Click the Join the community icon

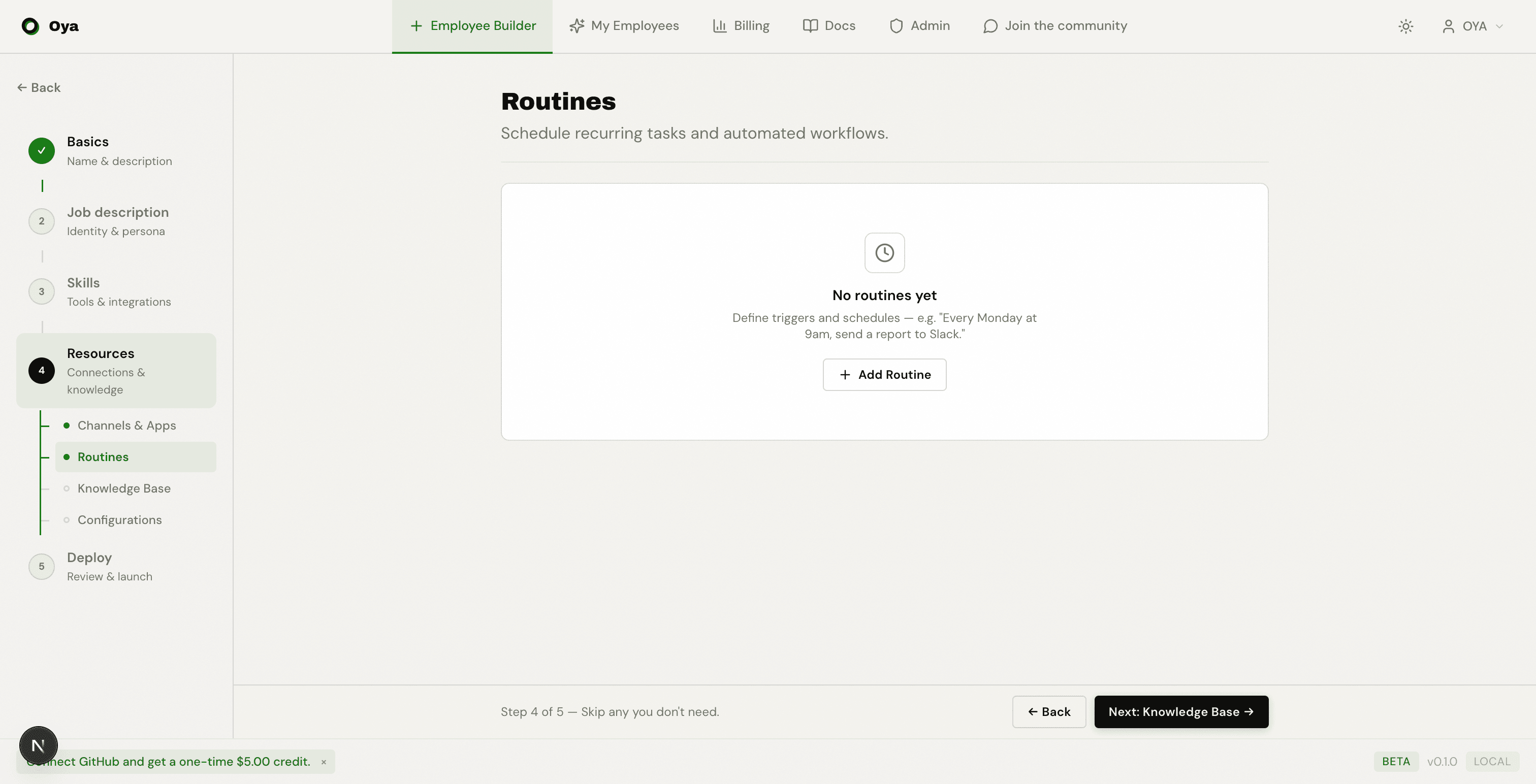pyautogui.click(x=990, y=25)
